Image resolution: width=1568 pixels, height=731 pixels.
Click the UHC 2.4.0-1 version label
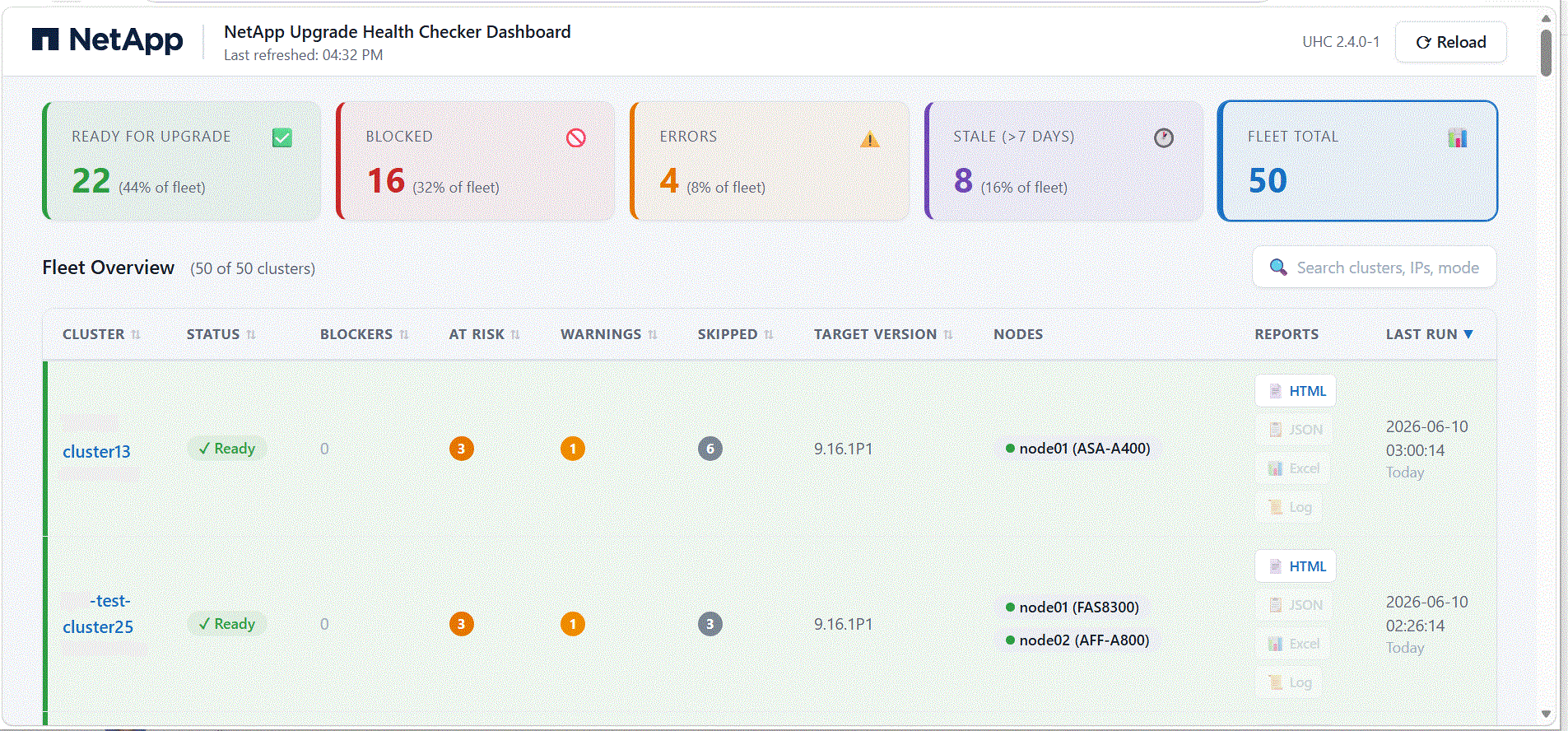tap(1341, 42)
